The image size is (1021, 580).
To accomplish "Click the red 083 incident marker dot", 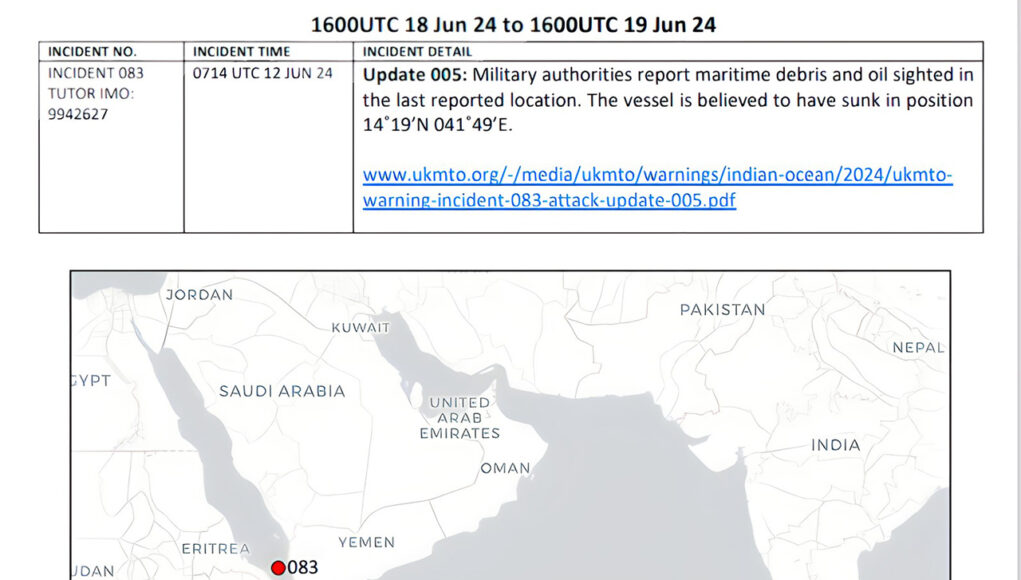I will [278, 568].
